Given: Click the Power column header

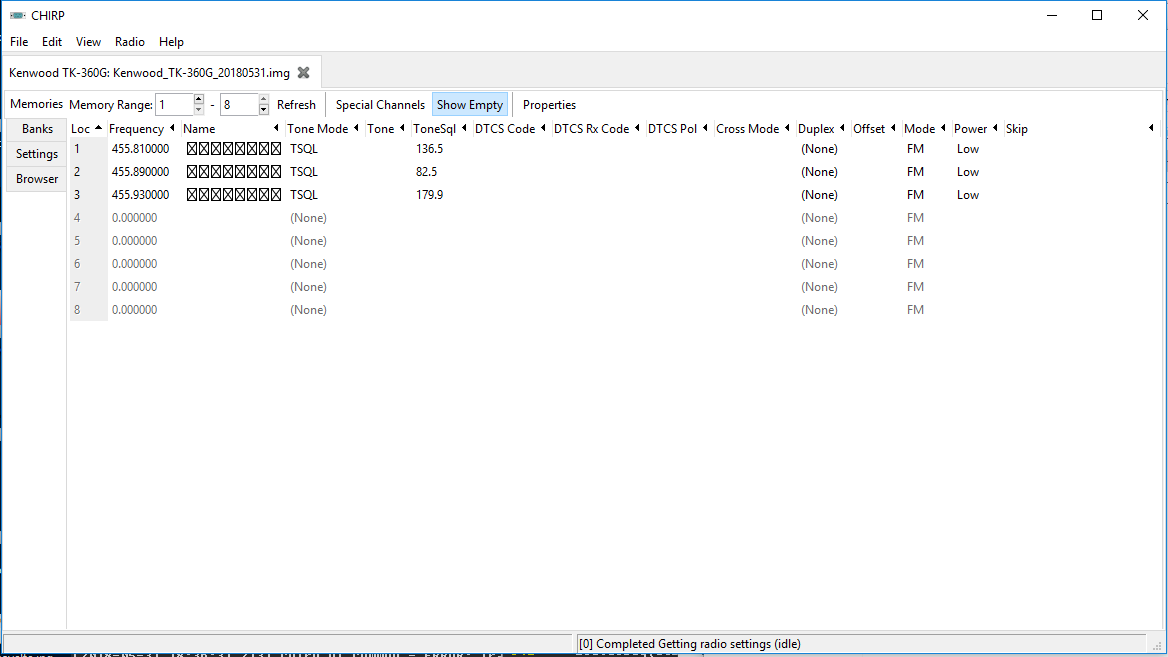Looking at the screenshot, I should click(977, 129).
